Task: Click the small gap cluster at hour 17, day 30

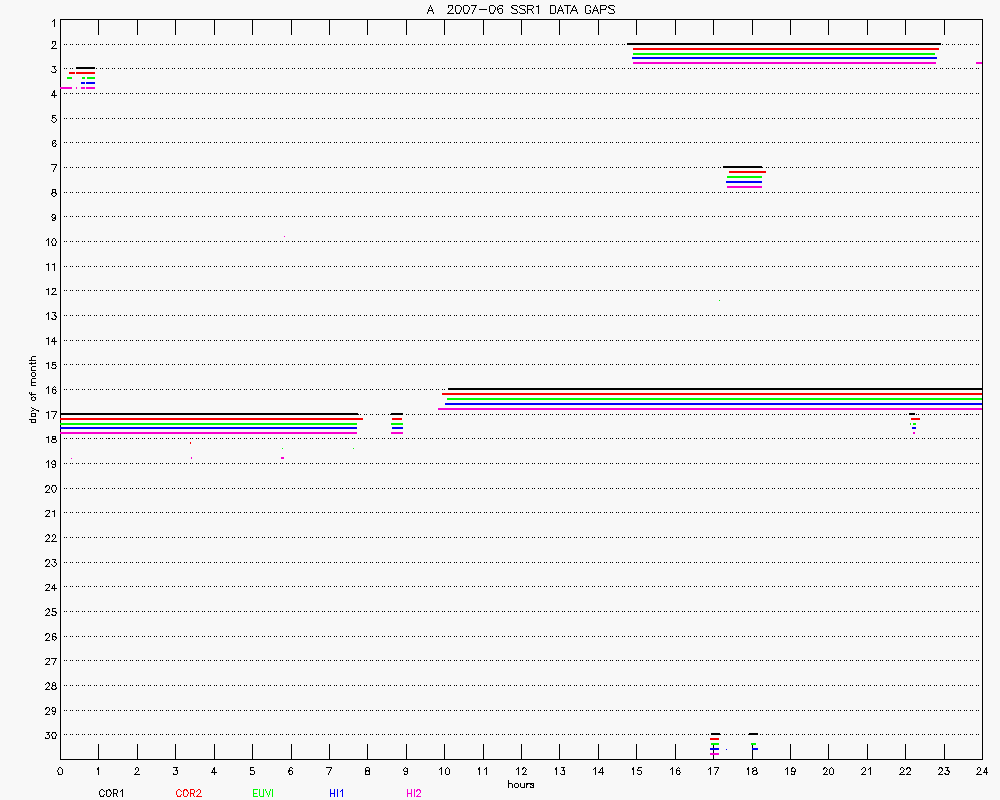Action: (x=715, y=744)
